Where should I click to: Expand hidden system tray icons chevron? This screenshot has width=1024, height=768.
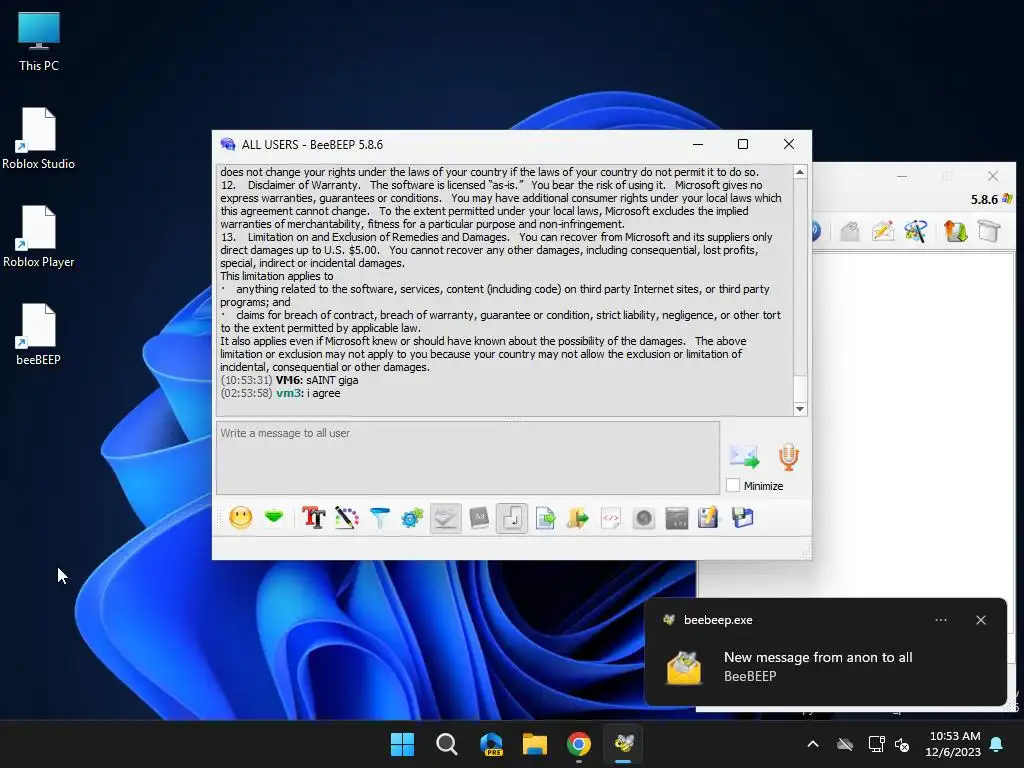point(813,744)
